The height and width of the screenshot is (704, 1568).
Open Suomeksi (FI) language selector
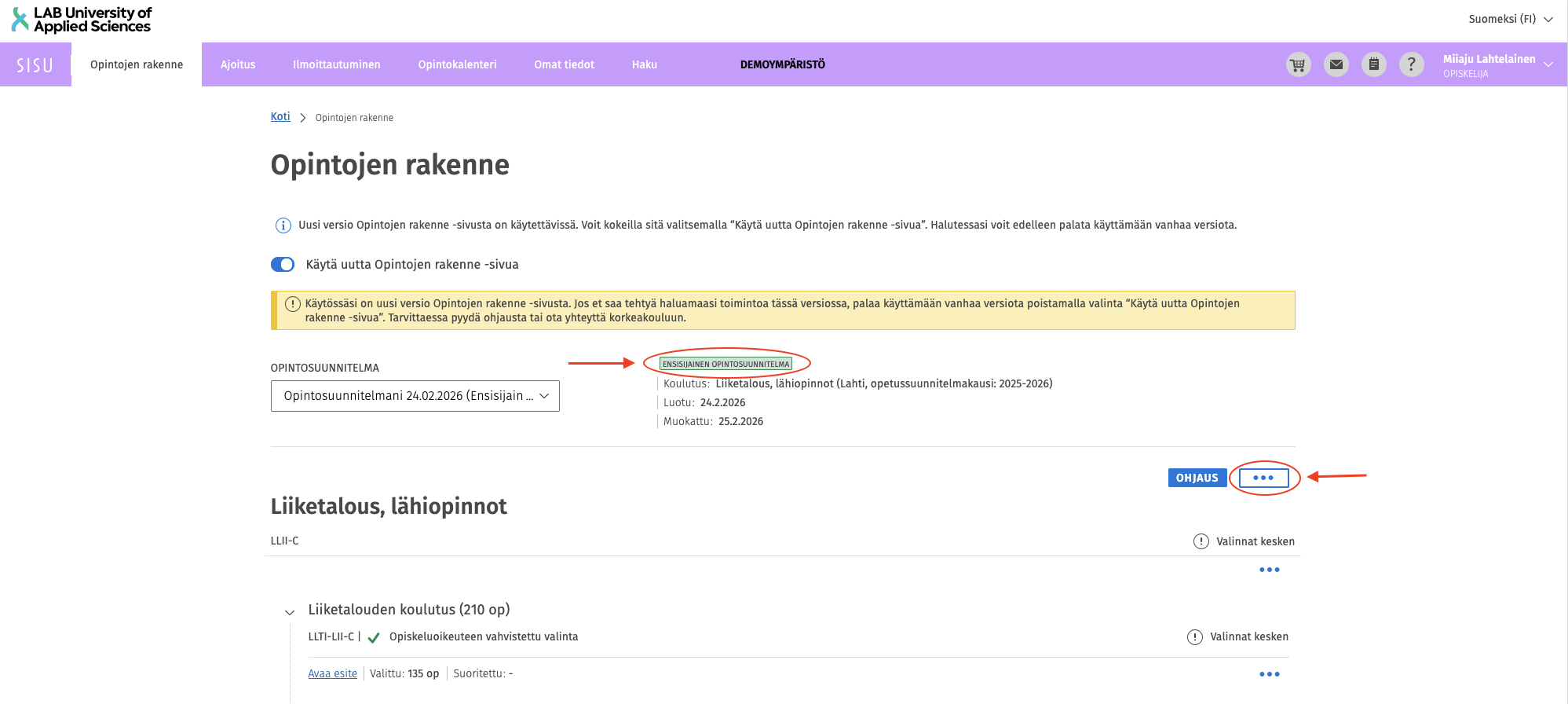click(x=1510, y=19)
